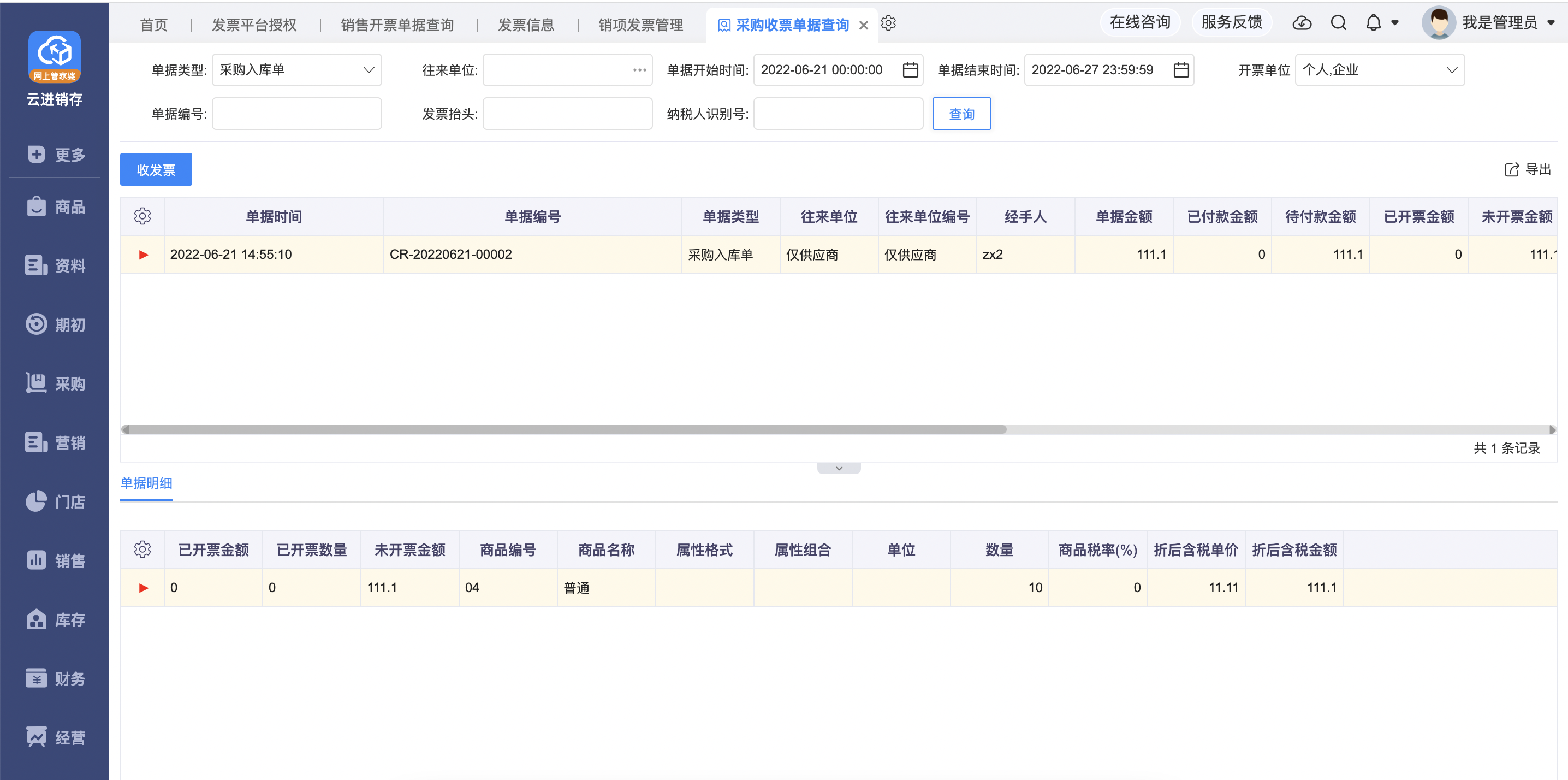1568x780 pixels.
Task: Click the cloud sync icon
Action: tap(1302, 23)
